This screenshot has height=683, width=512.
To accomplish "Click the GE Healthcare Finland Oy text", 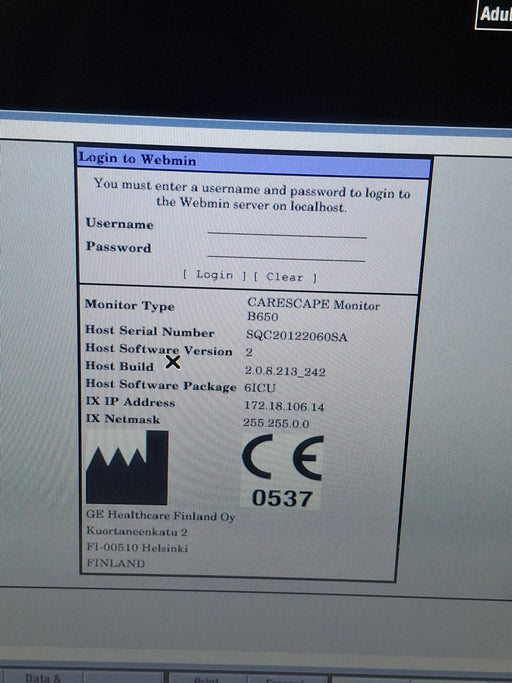I will [161, 515].
